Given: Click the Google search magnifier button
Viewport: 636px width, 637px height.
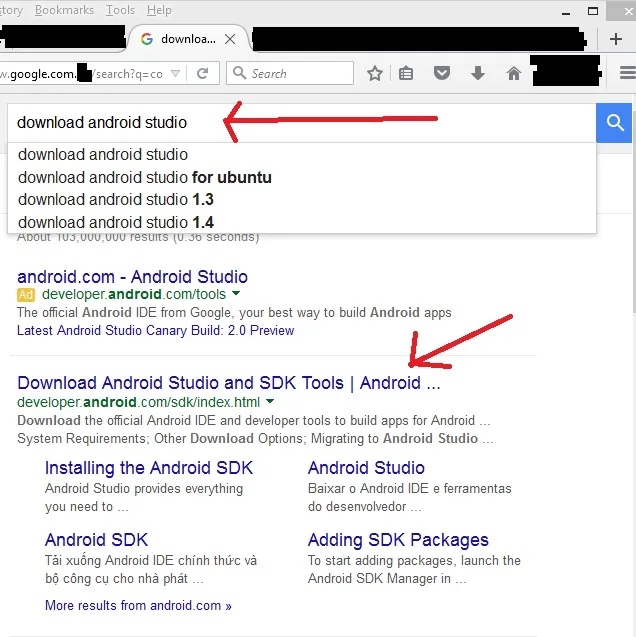Looking at the screenshot, I should [x=614, y=123].
